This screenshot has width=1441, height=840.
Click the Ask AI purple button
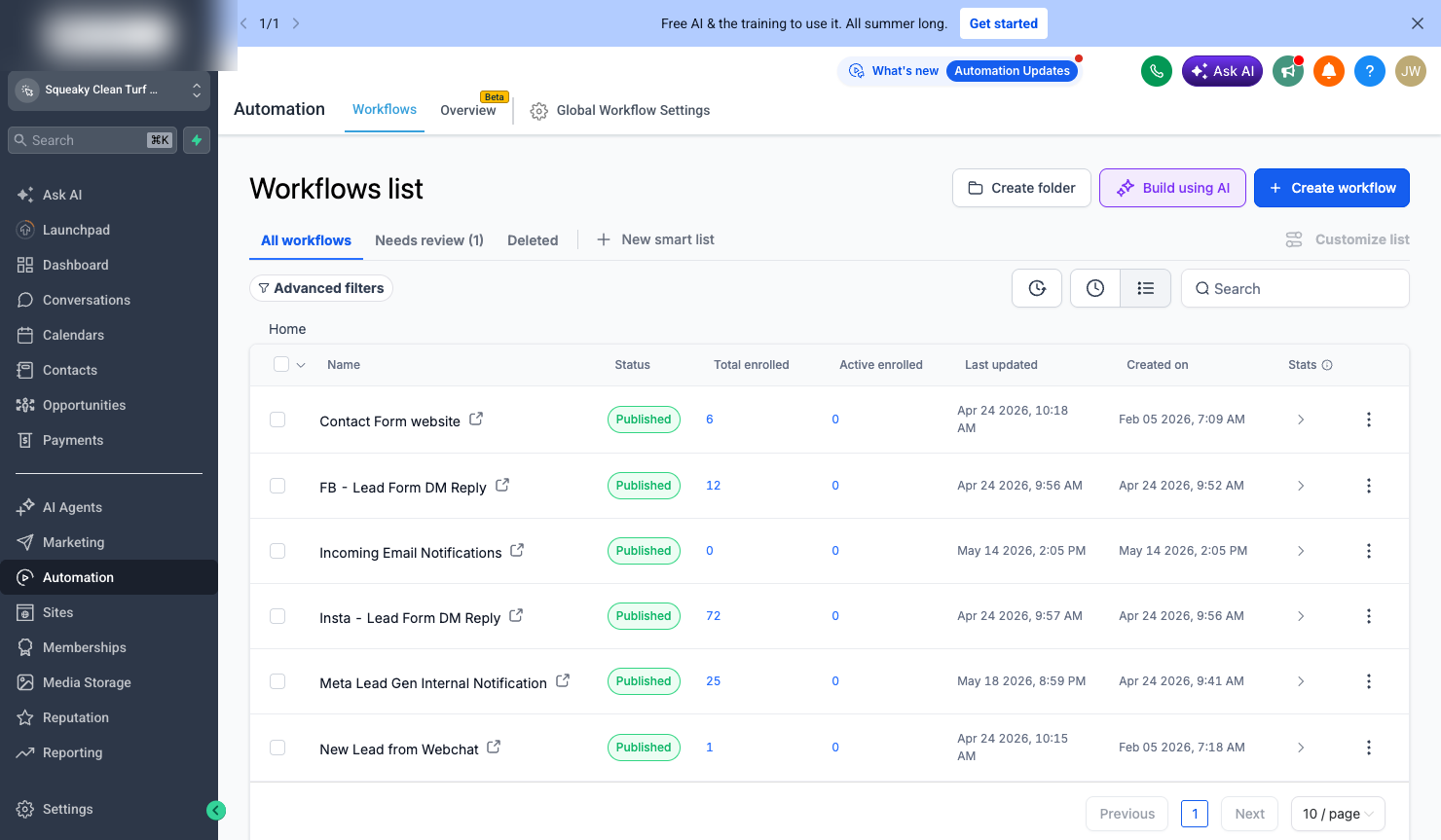(x=1222, y=71)
